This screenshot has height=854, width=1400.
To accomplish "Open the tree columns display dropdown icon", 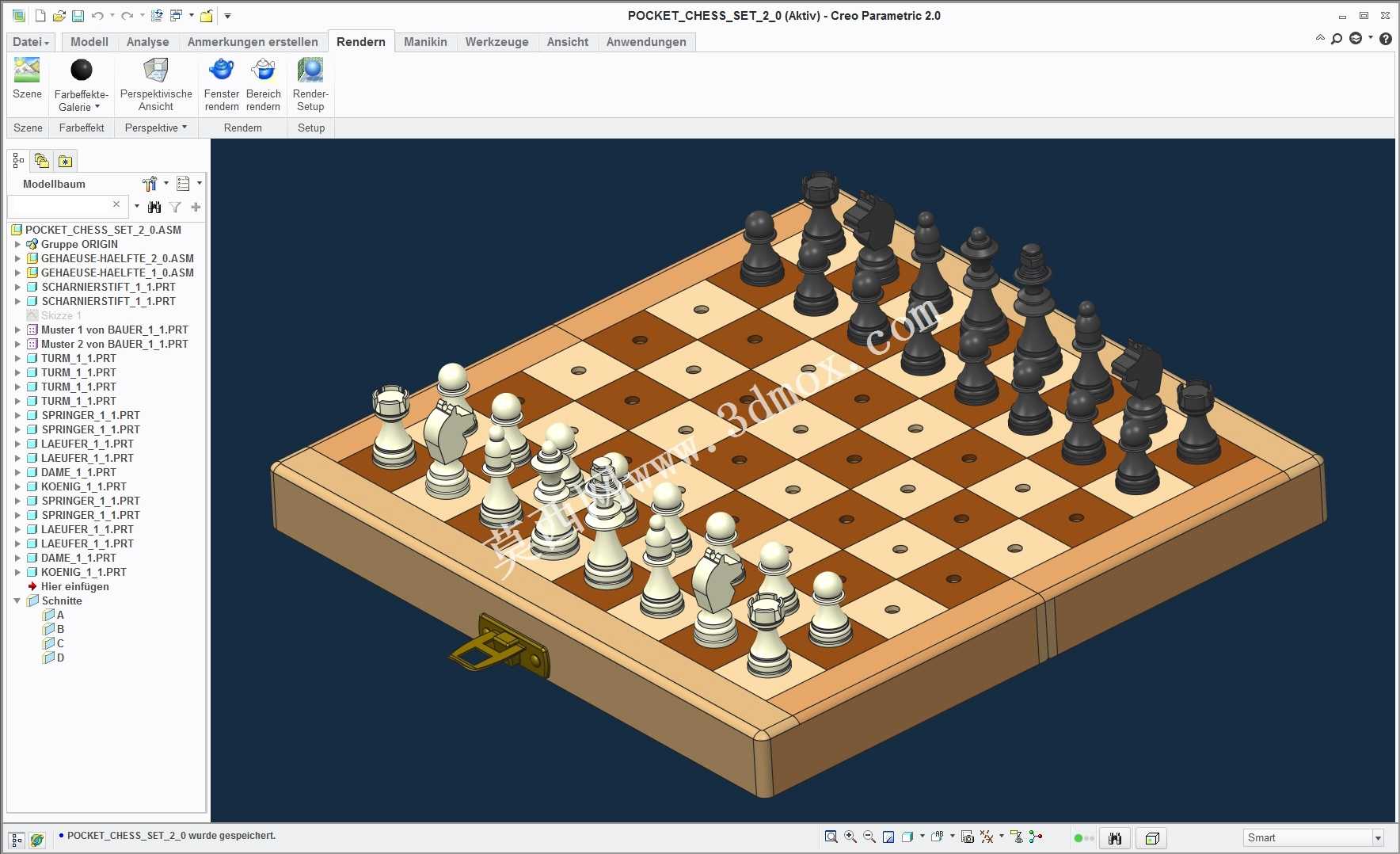I will (184, 184).
